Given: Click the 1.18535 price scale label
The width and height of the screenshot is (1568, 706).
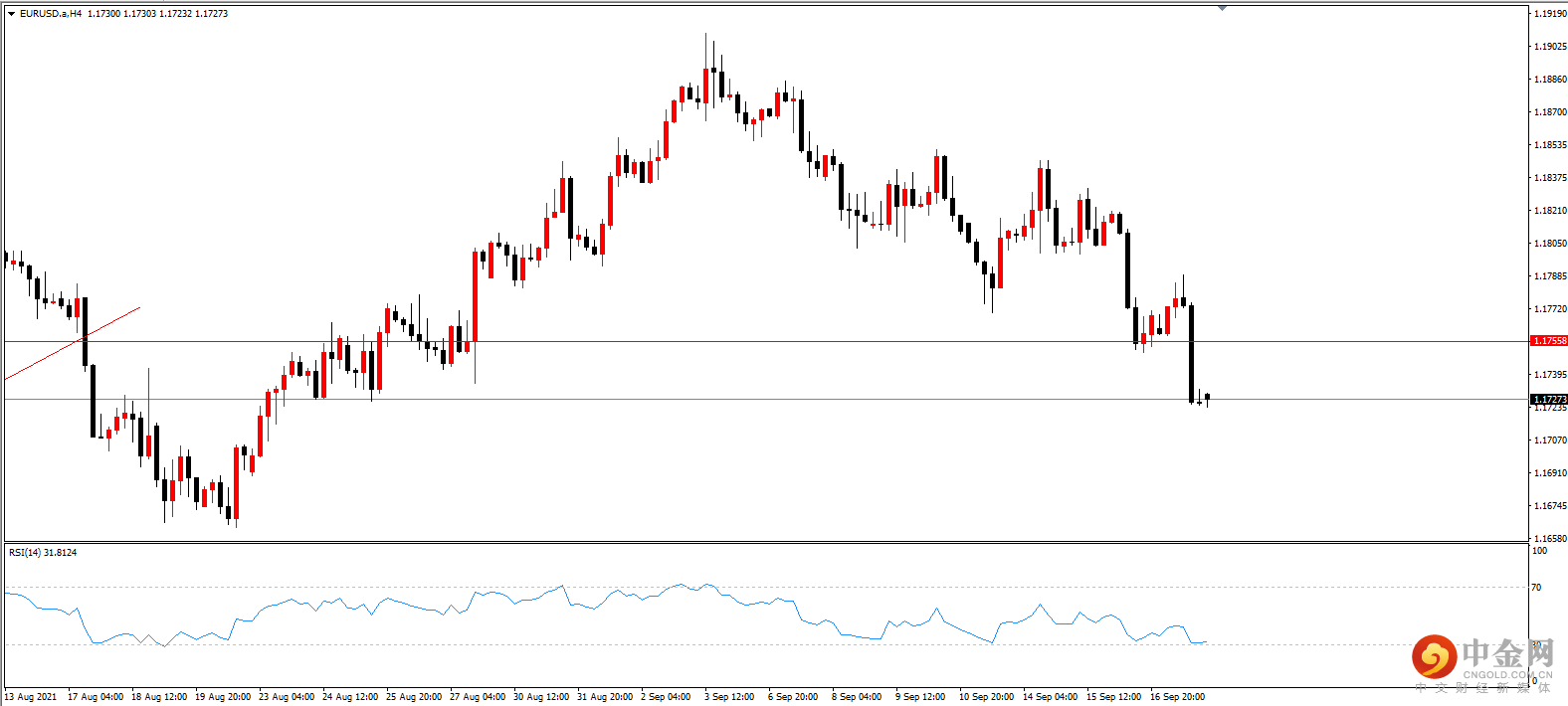Looking at the screenshot, I should pyautogui.click(x=1550, y=145).
